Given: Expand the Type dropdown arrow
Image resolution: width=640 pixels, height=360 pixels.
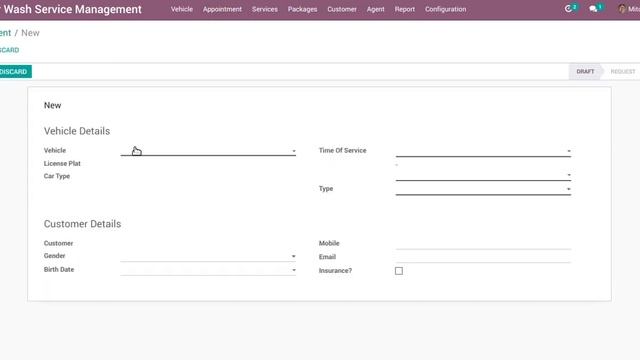Looking at the screenshot, I should (x=569, y=189).
